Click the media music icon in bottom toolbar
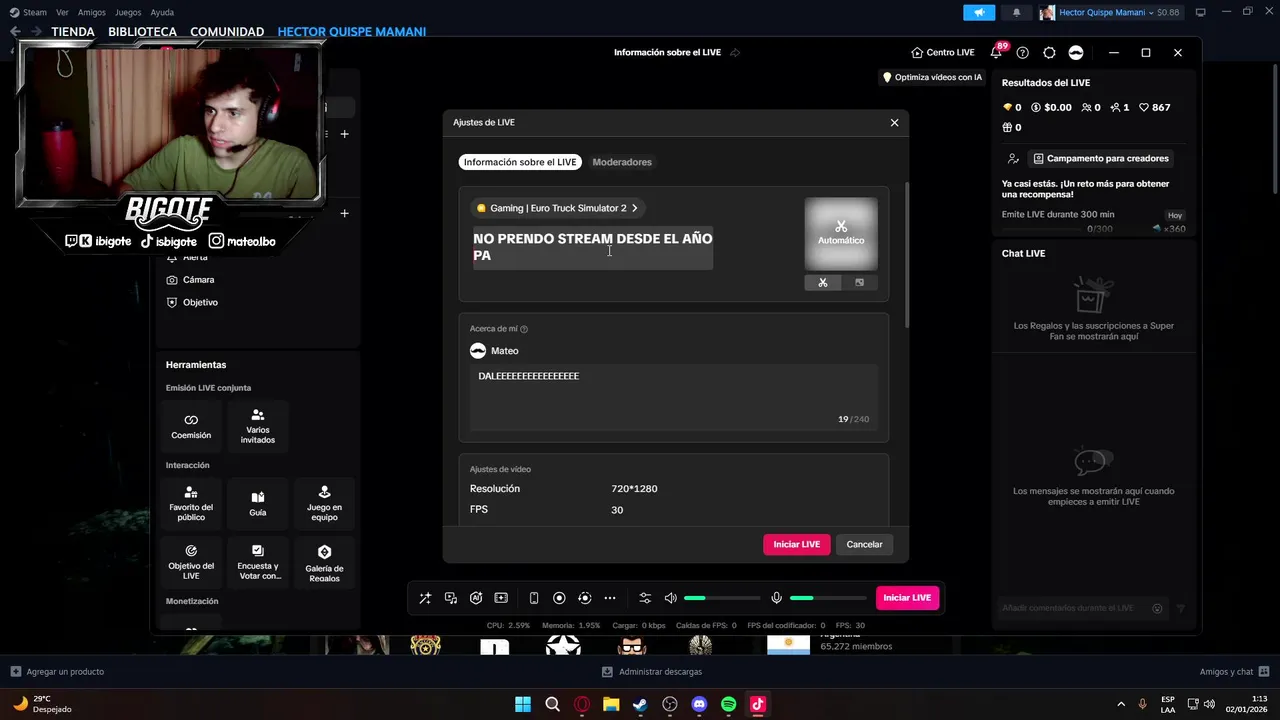 click(x=451, y=598)
